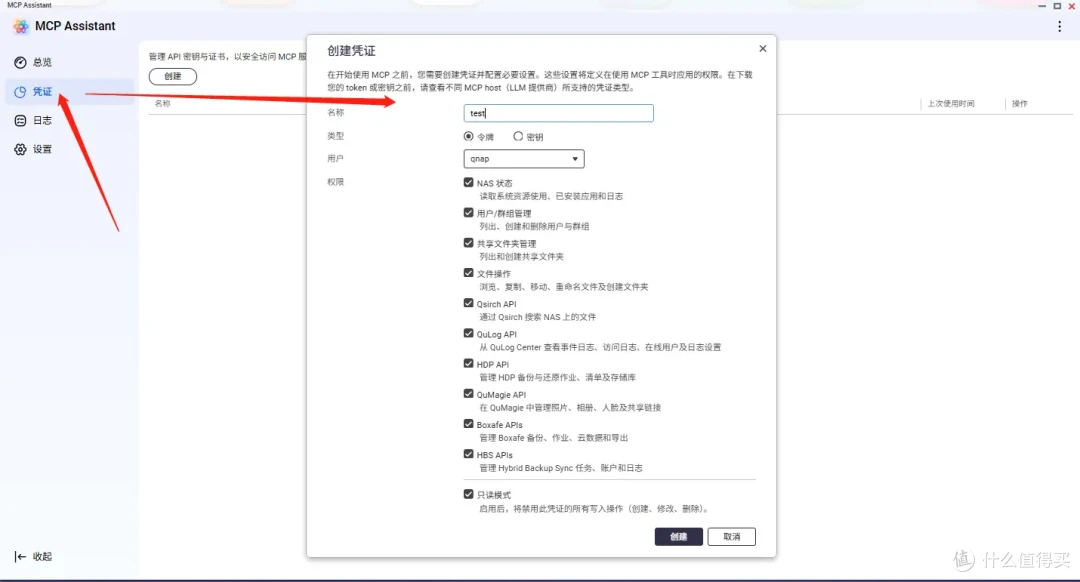Click the 创建凭证 dialog title

point(351,51)
